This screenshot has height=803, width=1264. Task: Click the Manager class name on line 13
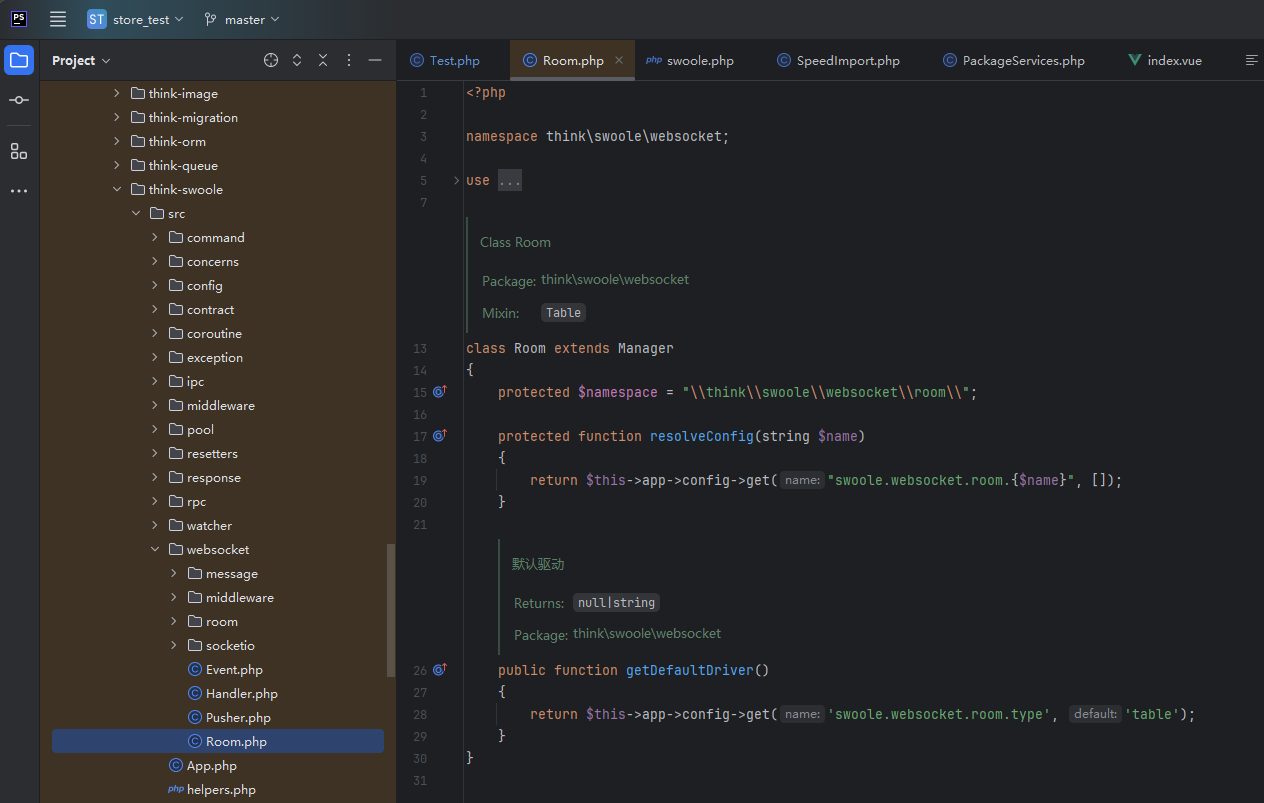645,348
